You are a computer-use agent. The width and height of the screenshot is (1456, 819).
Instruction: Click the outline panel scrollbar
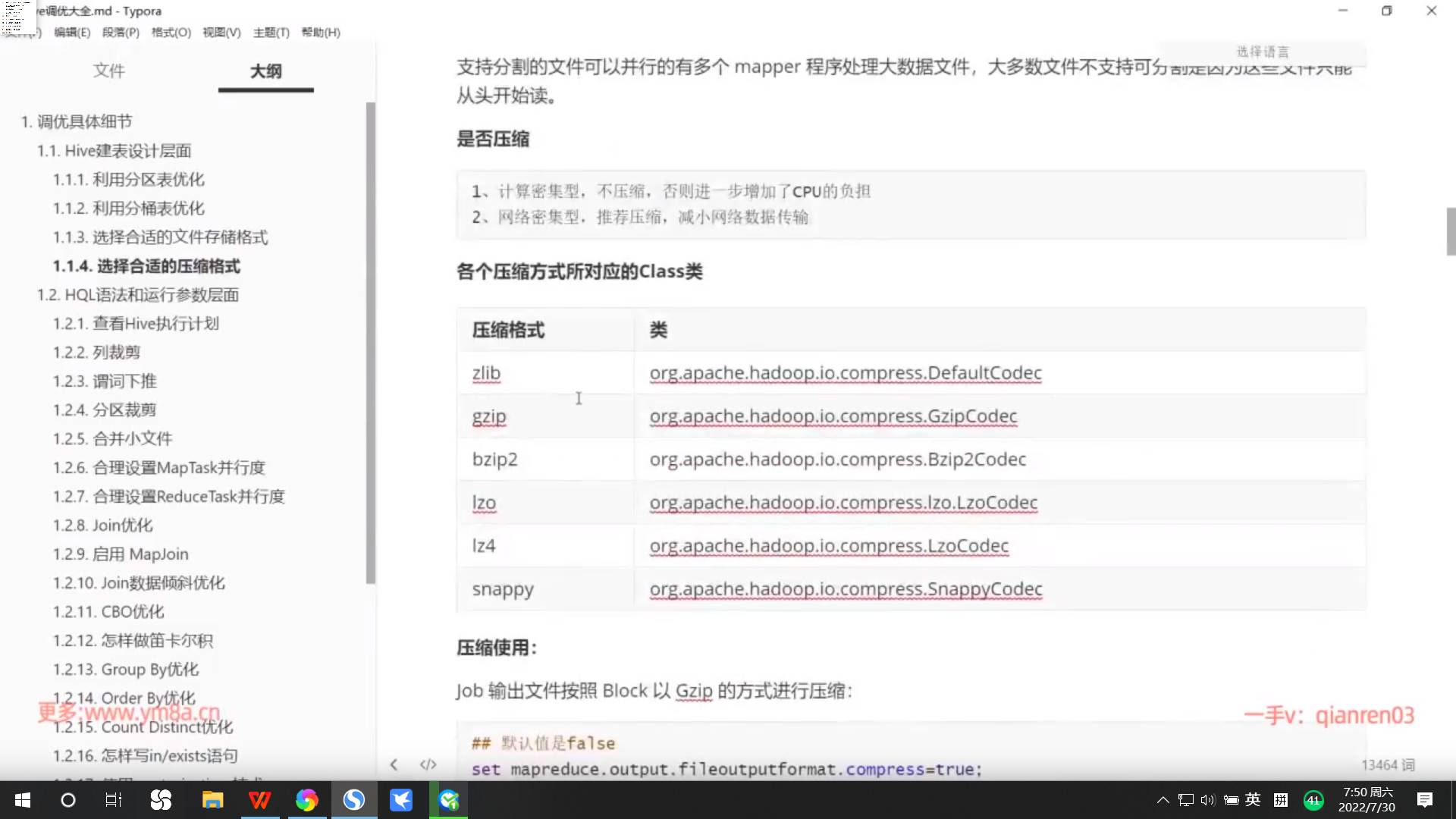(370, 341)
